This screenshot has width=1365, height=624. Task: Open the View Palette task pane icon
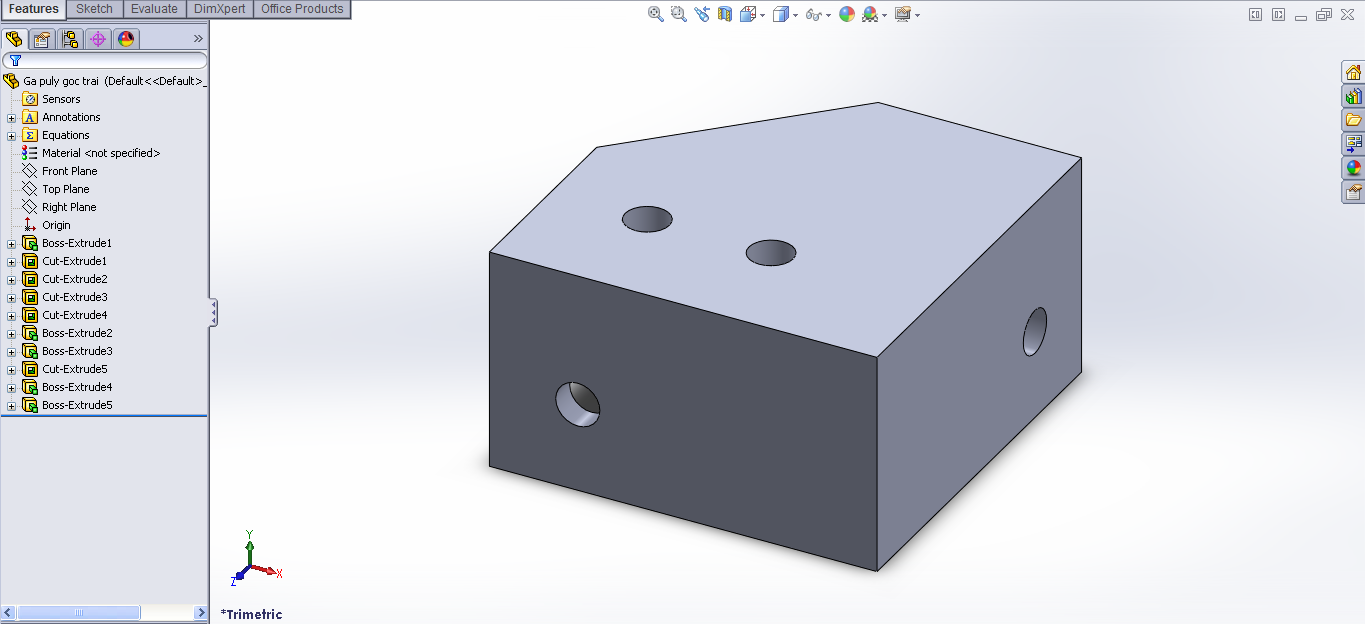[x=1353, y=144]
